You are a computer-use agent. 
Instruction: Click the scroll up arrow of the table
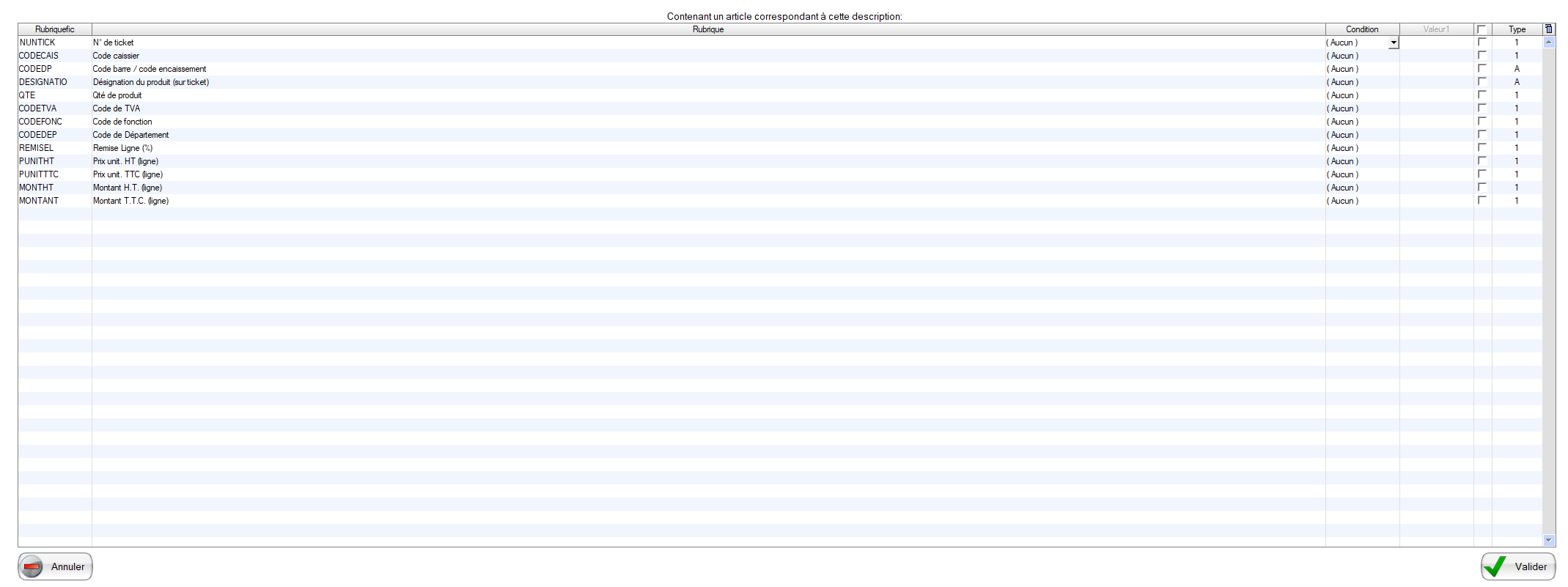tap(1549, 43)
